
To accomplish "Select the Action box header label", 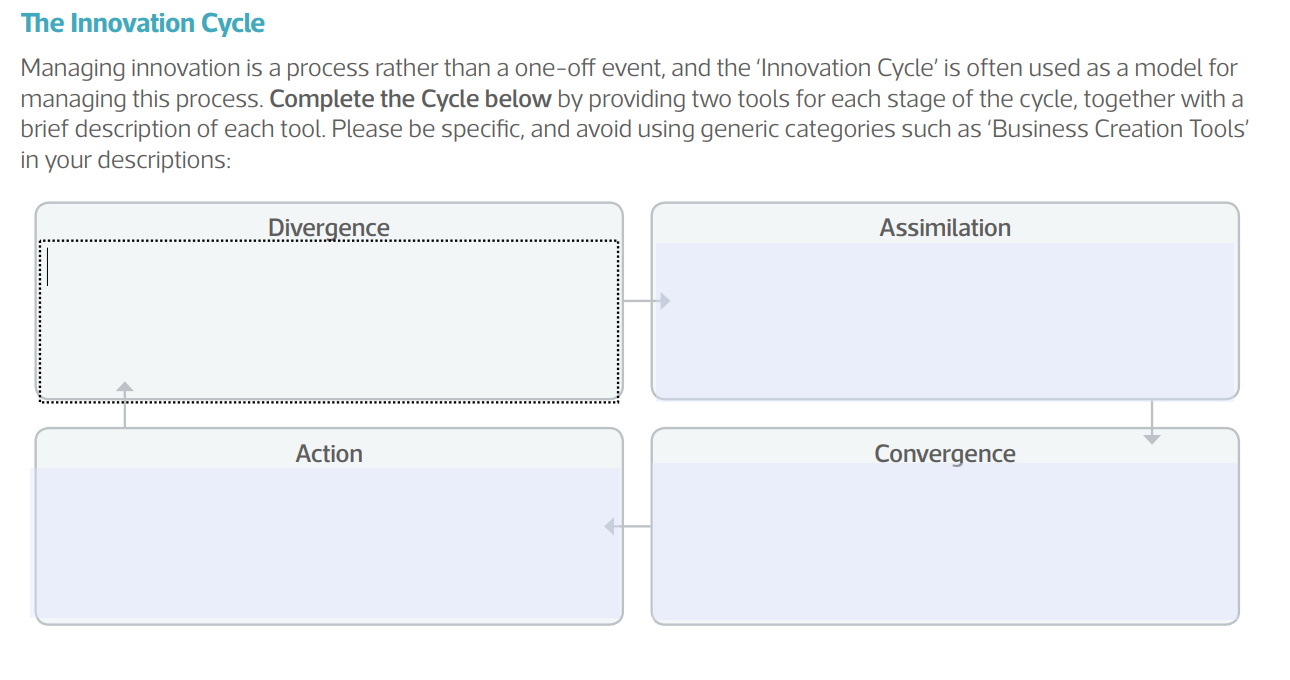I will 328,453.
